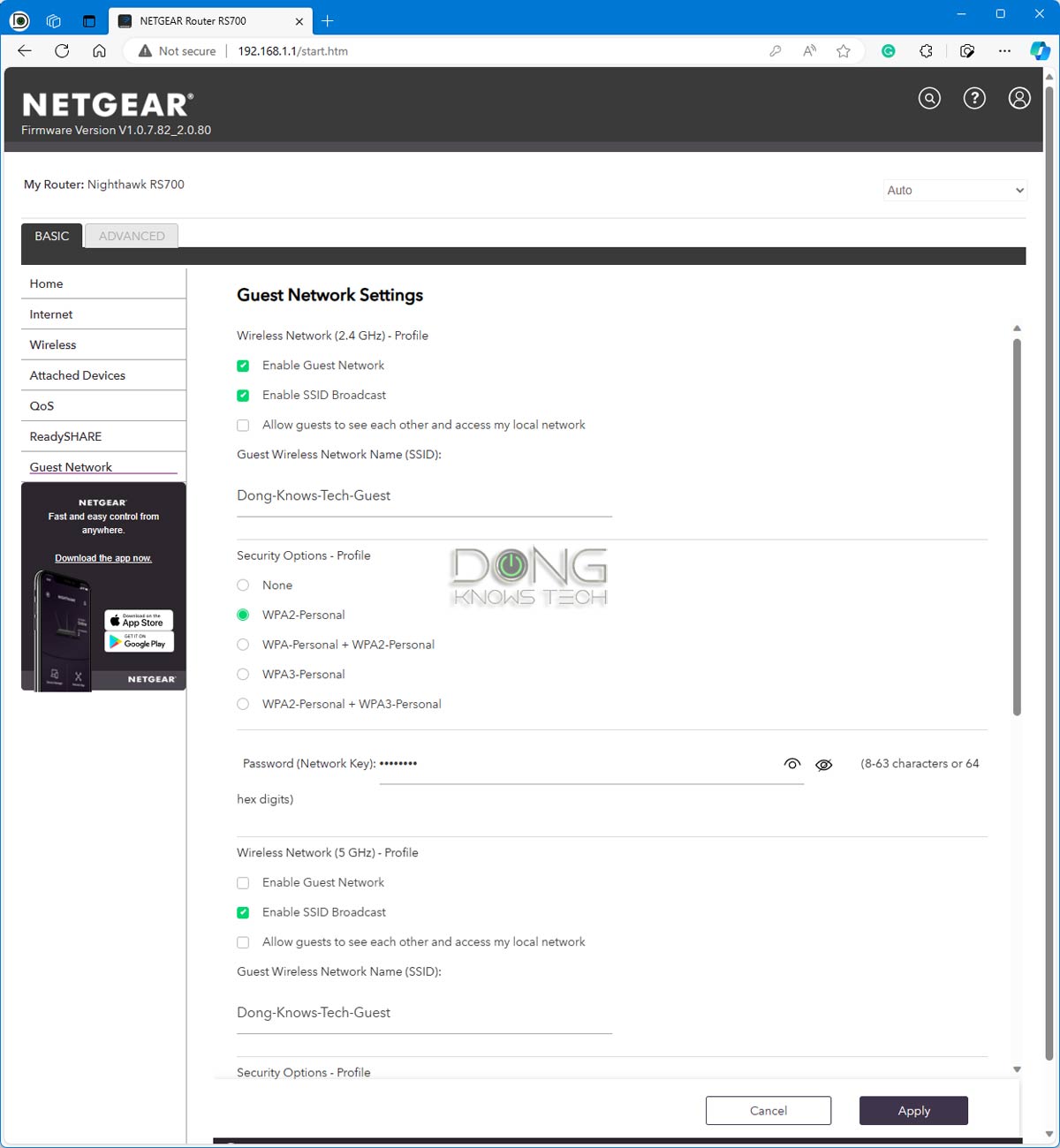Open the QoS menu item
Viewport: 1060px width, 1148px height.
(103, 406)
